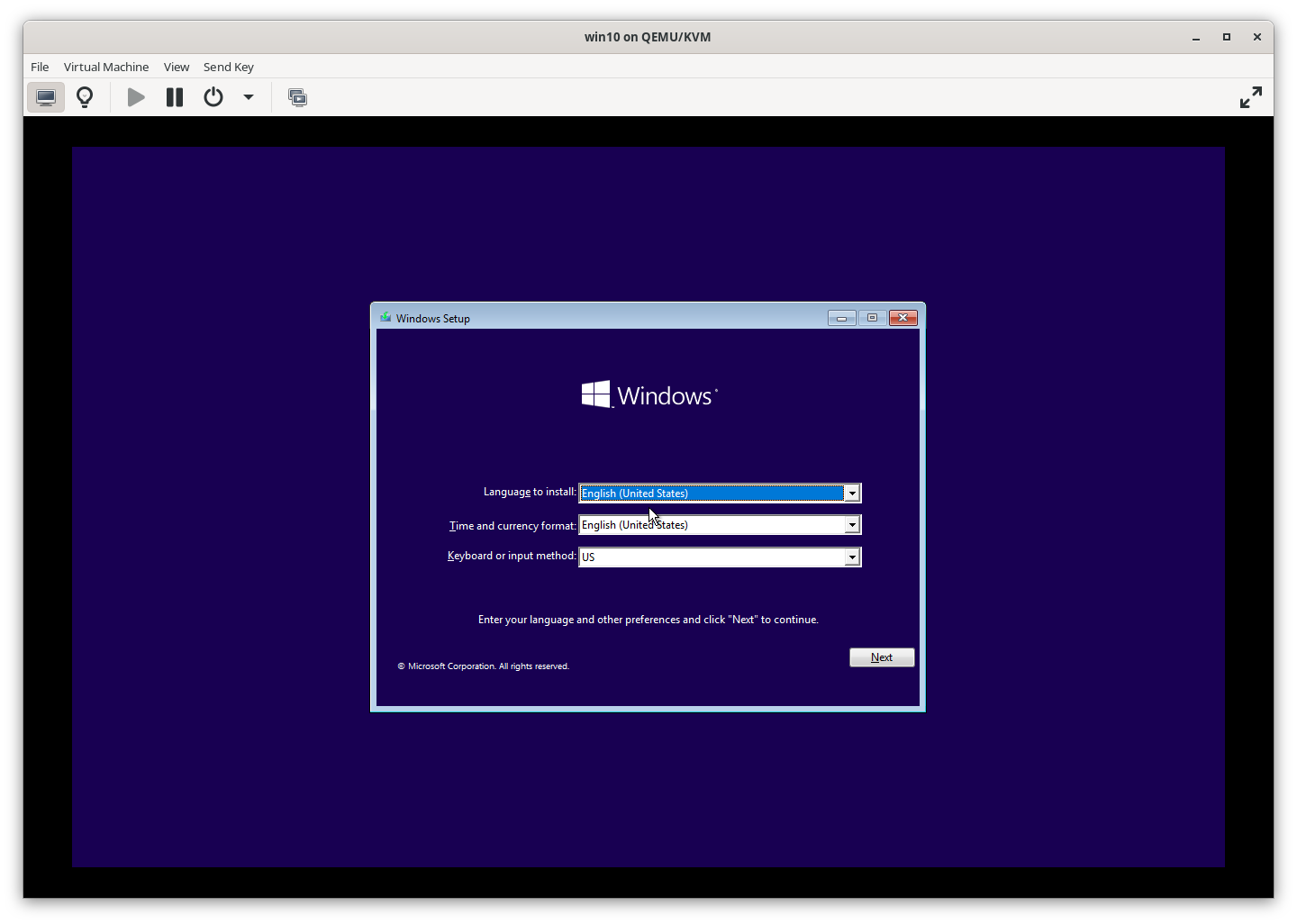The height and width of the screenshot is (924, 1297).
Task: Click the Time and currency format label
Action: [x=512, y=526]
